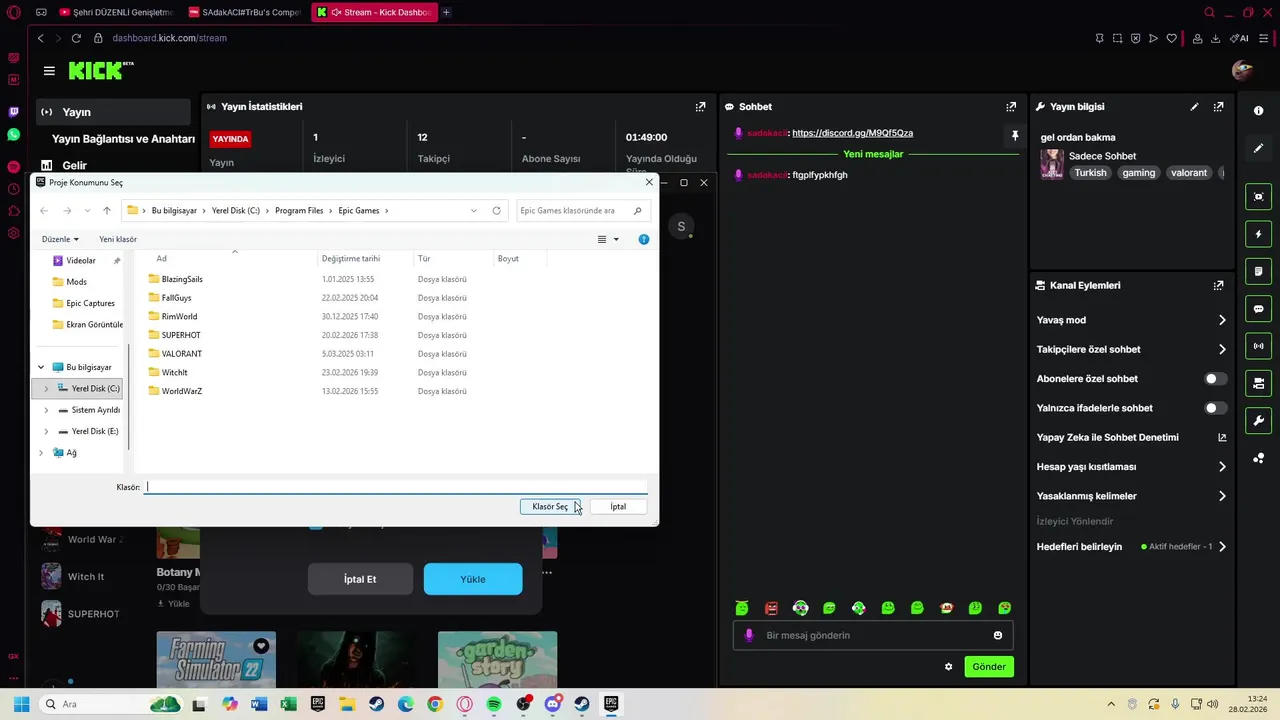Click the lightning bolt icon in Kick's right rail

(1258, 234)
